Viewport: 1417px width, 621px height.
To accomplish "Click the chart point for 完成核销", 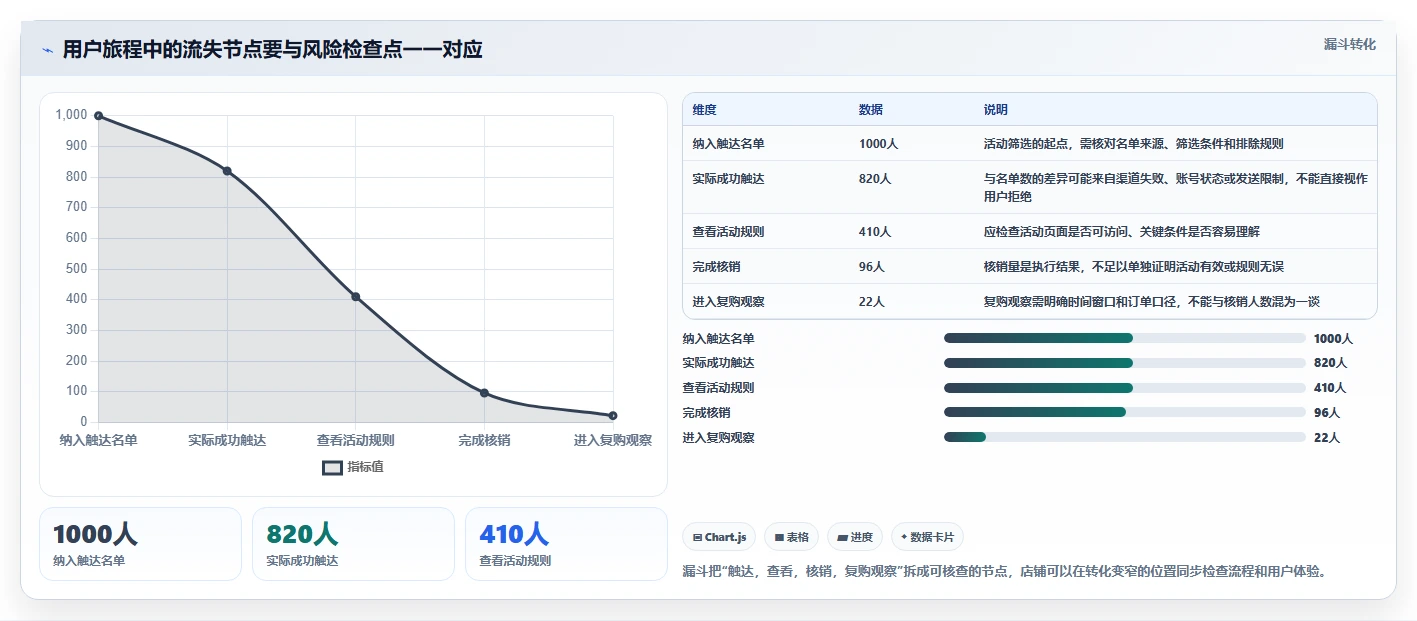I will coord(484,393).
